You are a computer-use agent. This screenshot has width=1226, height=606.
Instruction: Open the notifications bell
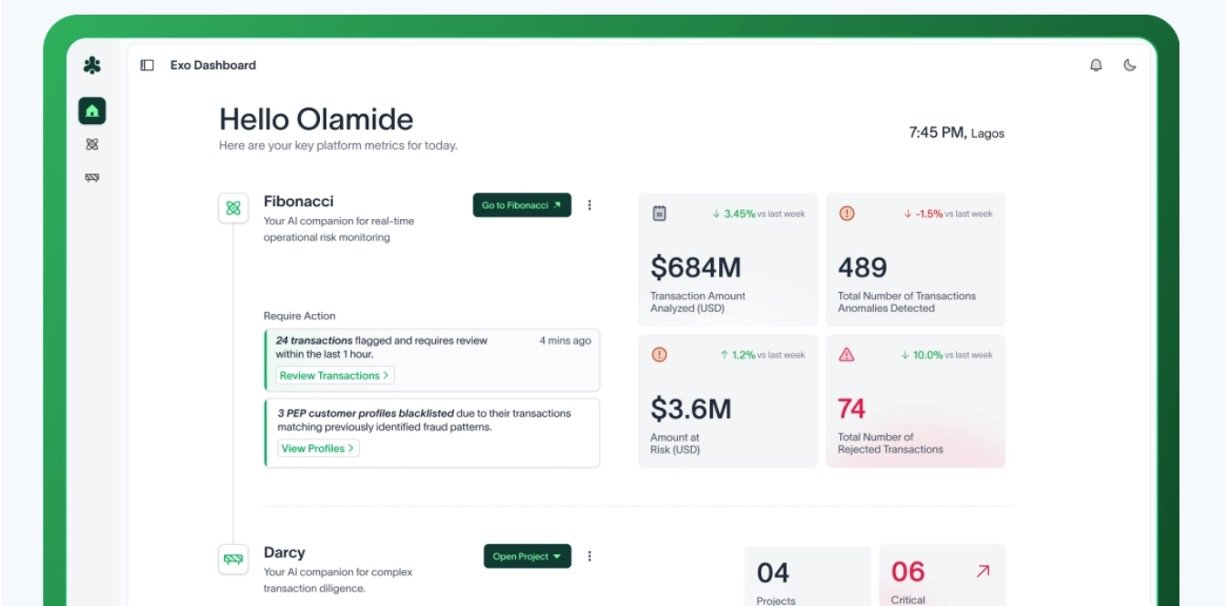1096,65
